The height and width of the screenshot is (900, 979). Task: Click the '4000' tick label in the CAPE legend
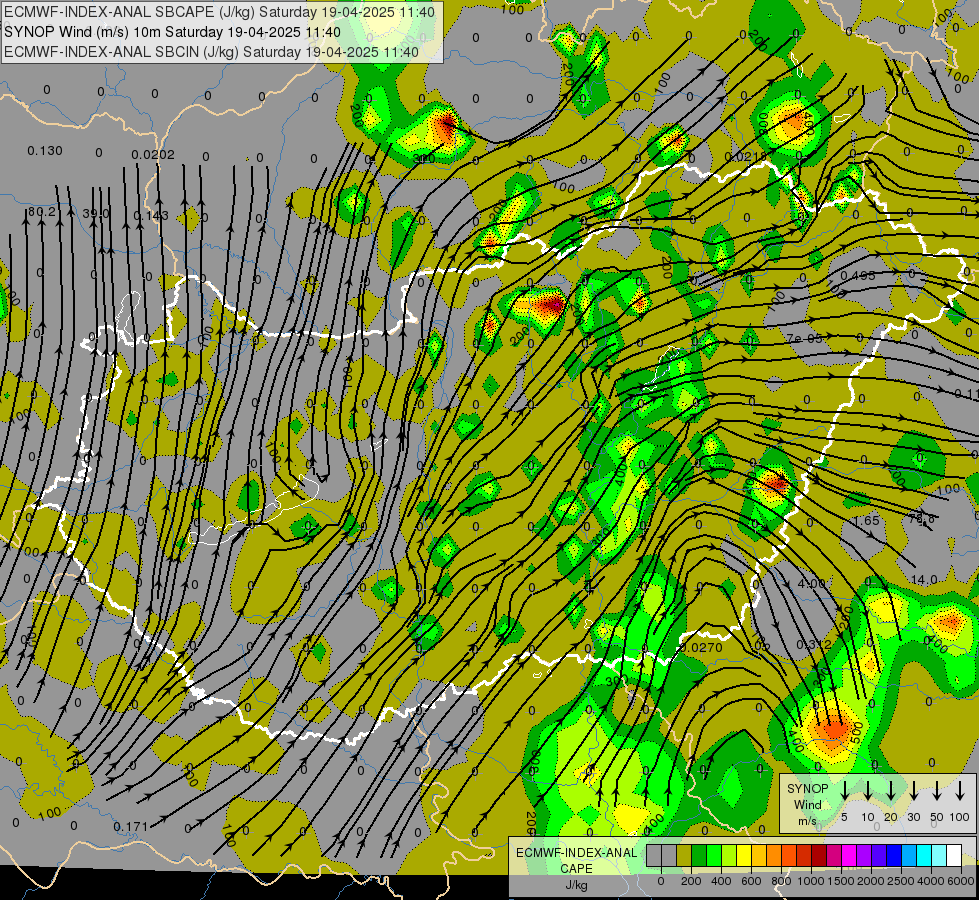(930, 881)
